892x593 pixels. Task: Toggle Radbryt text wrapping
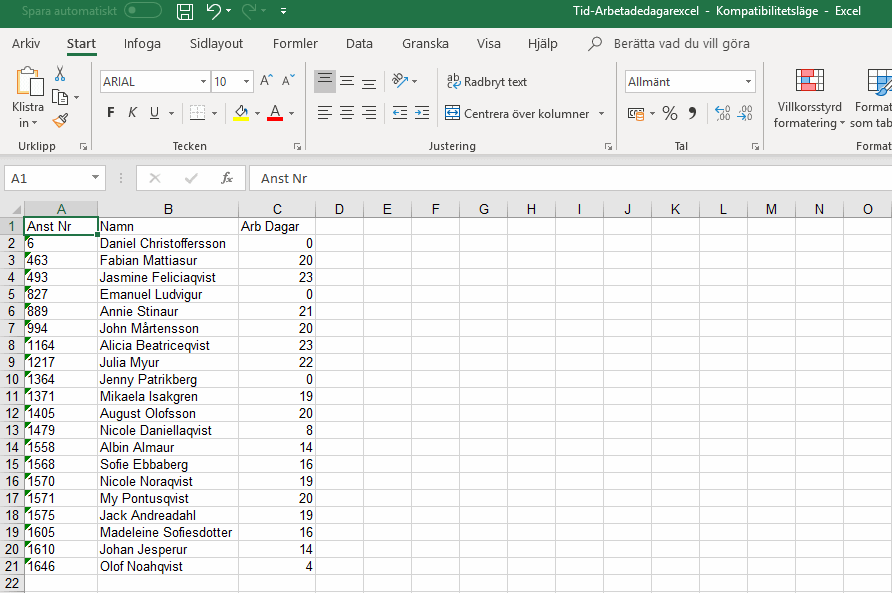[x=487, y=81]
